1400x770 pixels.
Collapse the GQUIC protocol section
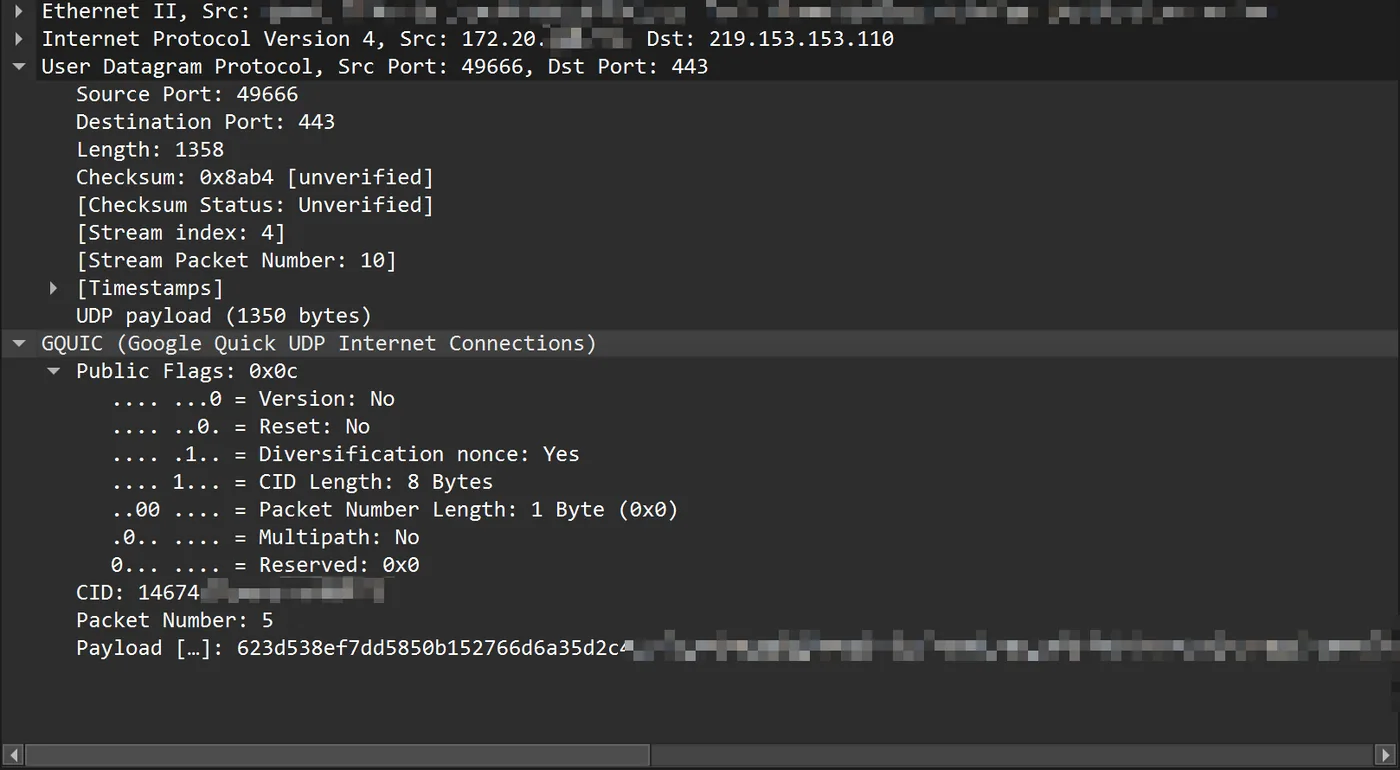coord(18,344)
